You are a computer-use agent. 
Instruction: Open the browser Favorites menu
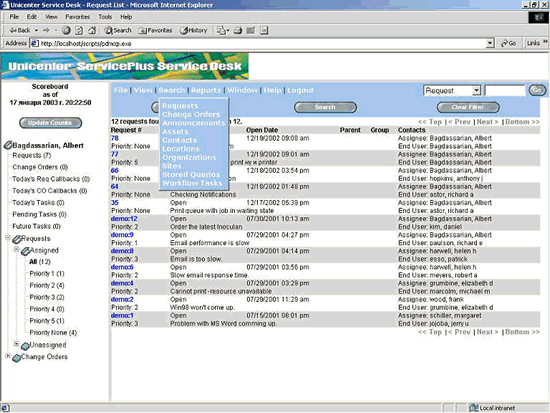78,17
